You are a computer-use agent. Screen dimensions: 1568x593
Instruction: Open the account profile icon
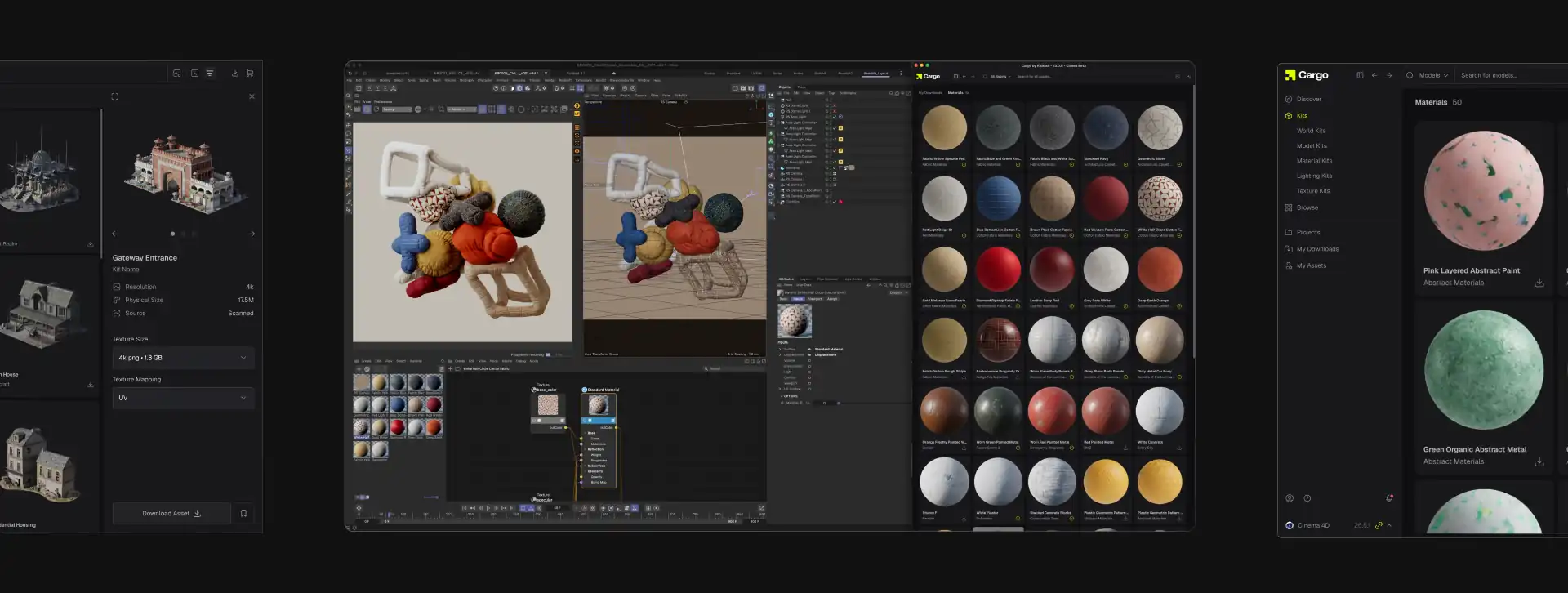point(1290,498)
